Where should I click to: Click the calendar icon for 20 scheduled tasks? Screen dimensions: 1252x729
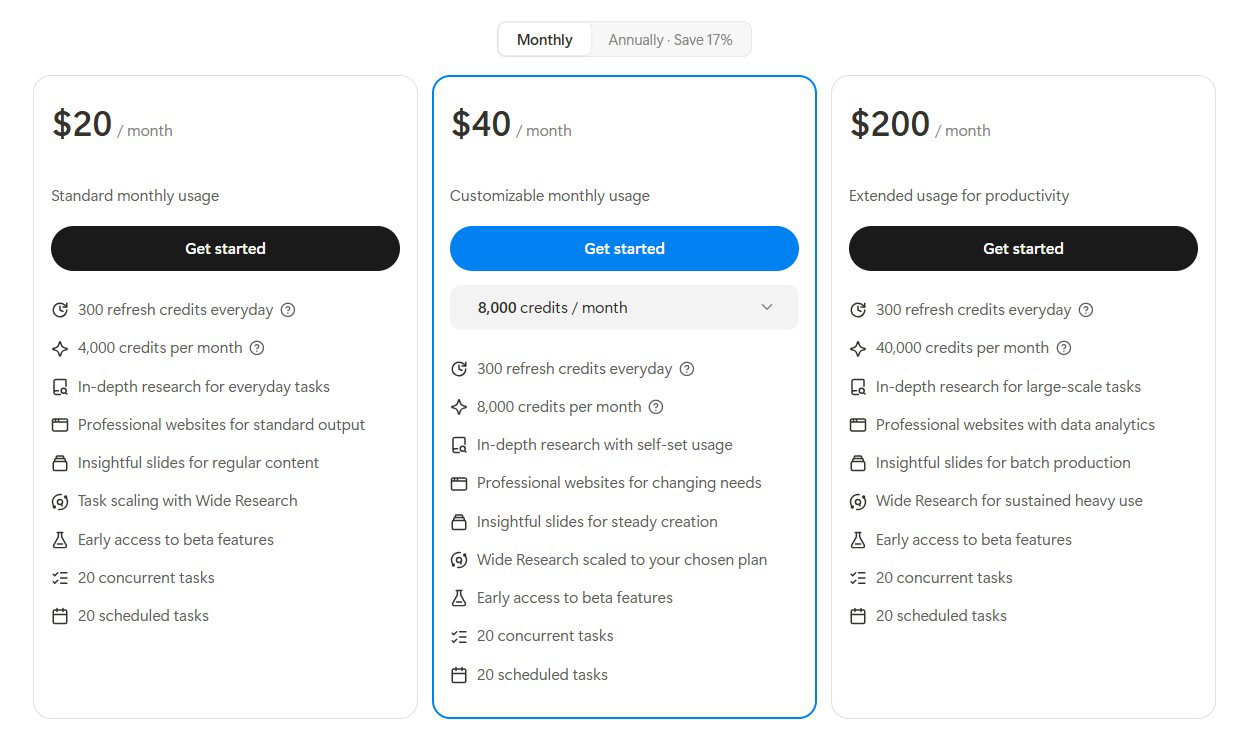click(59, 616)
